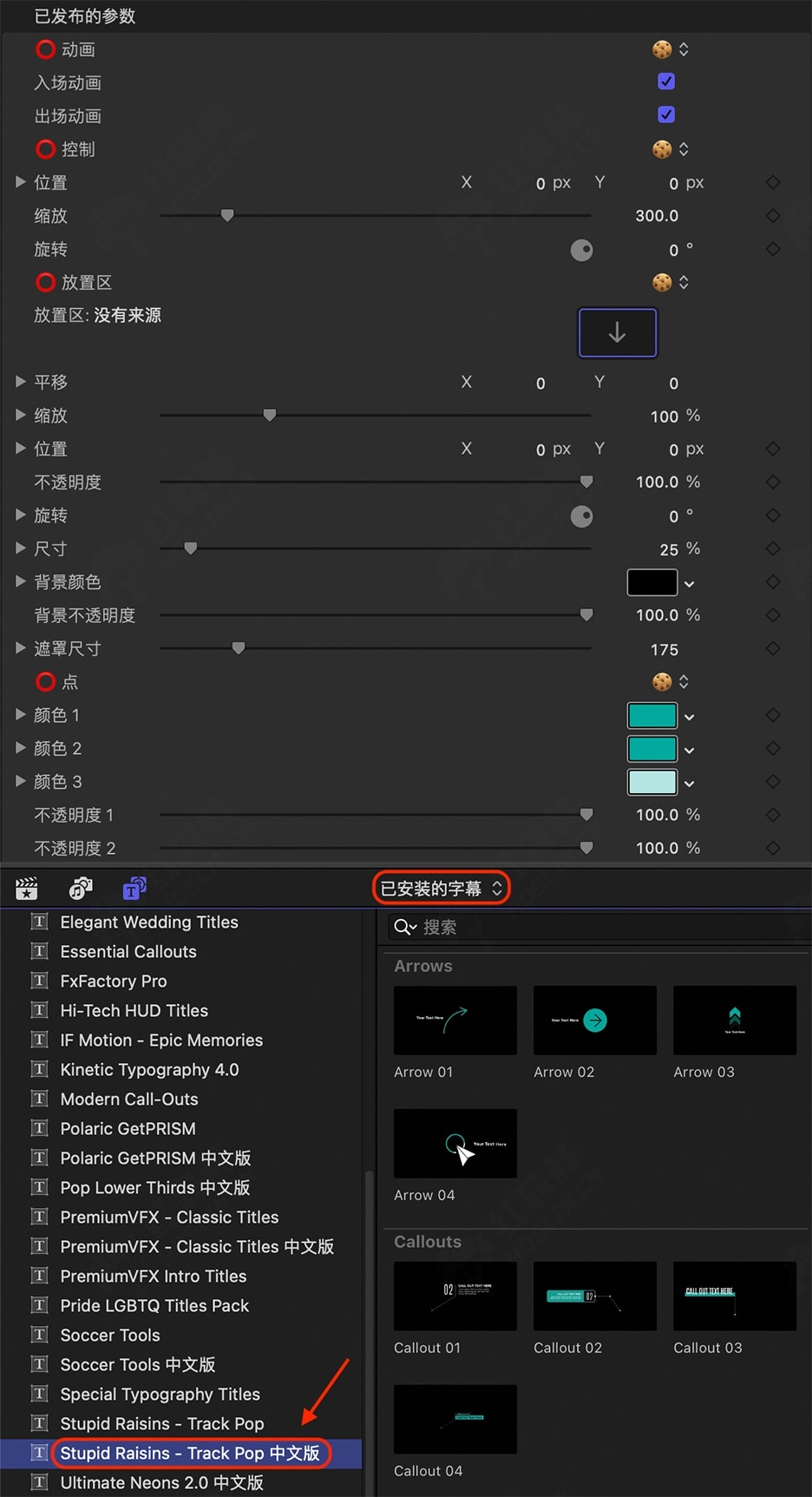812x1497 pixels.
Task: Click title icon beside Soccer Tools
Action: pyautogui.click(x=40, y=1335)
